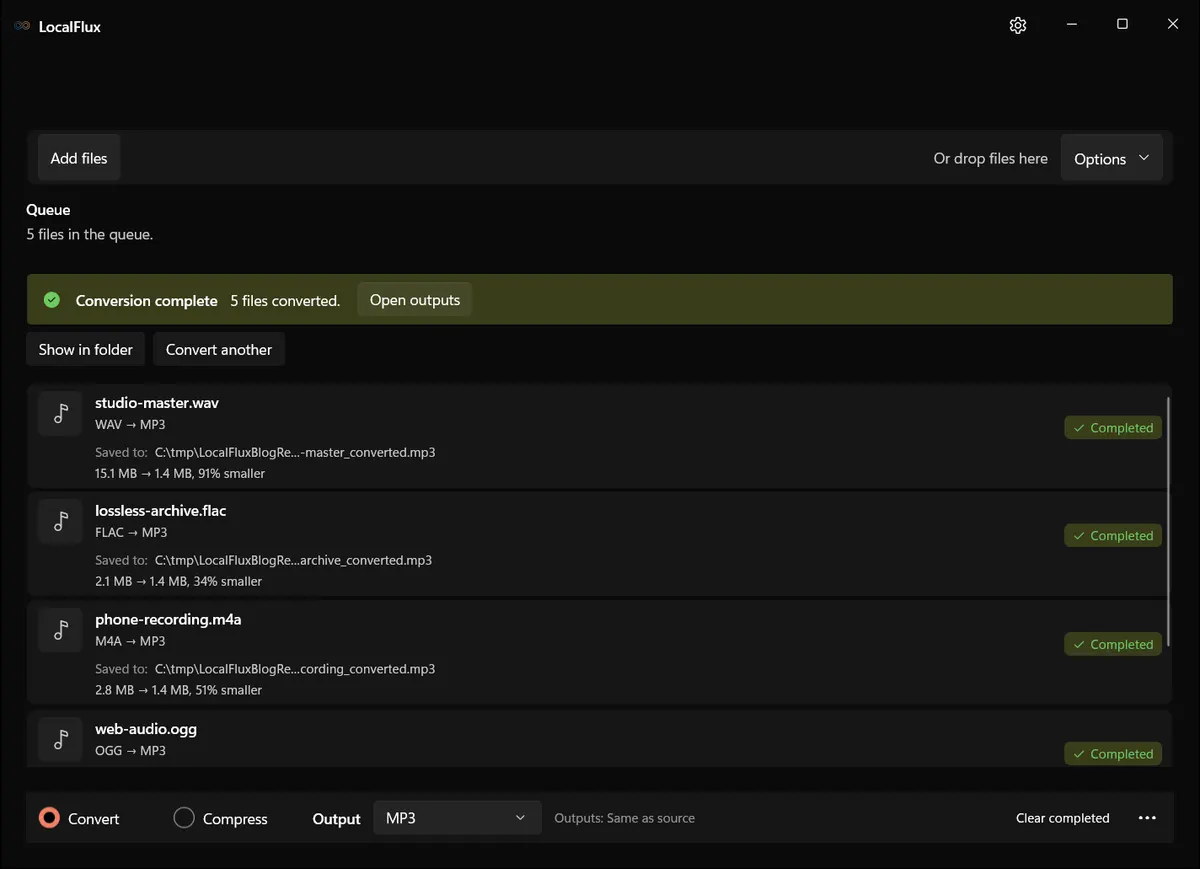1200x869 pixels.
Task: Click saved path ending archive_converted.mp3
Action: pyautogui.click(x=294, y=560)
